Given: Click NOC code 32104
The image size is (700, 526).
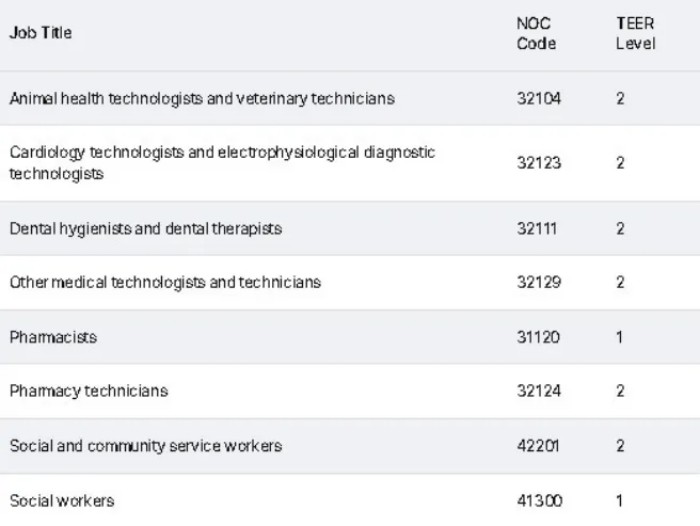Looking at the screenshot, I should pos(539,99).
